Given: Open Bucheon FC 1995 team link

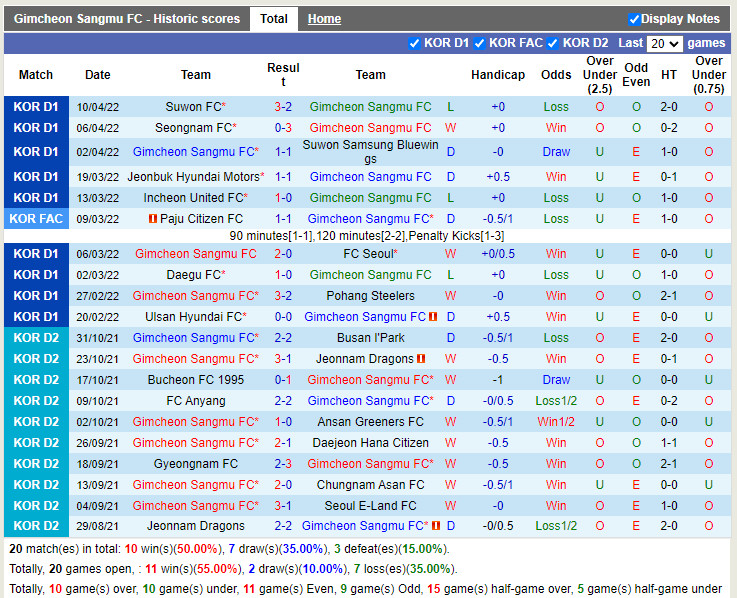Looking at the screenshot, I should click(x=196, y=380).
